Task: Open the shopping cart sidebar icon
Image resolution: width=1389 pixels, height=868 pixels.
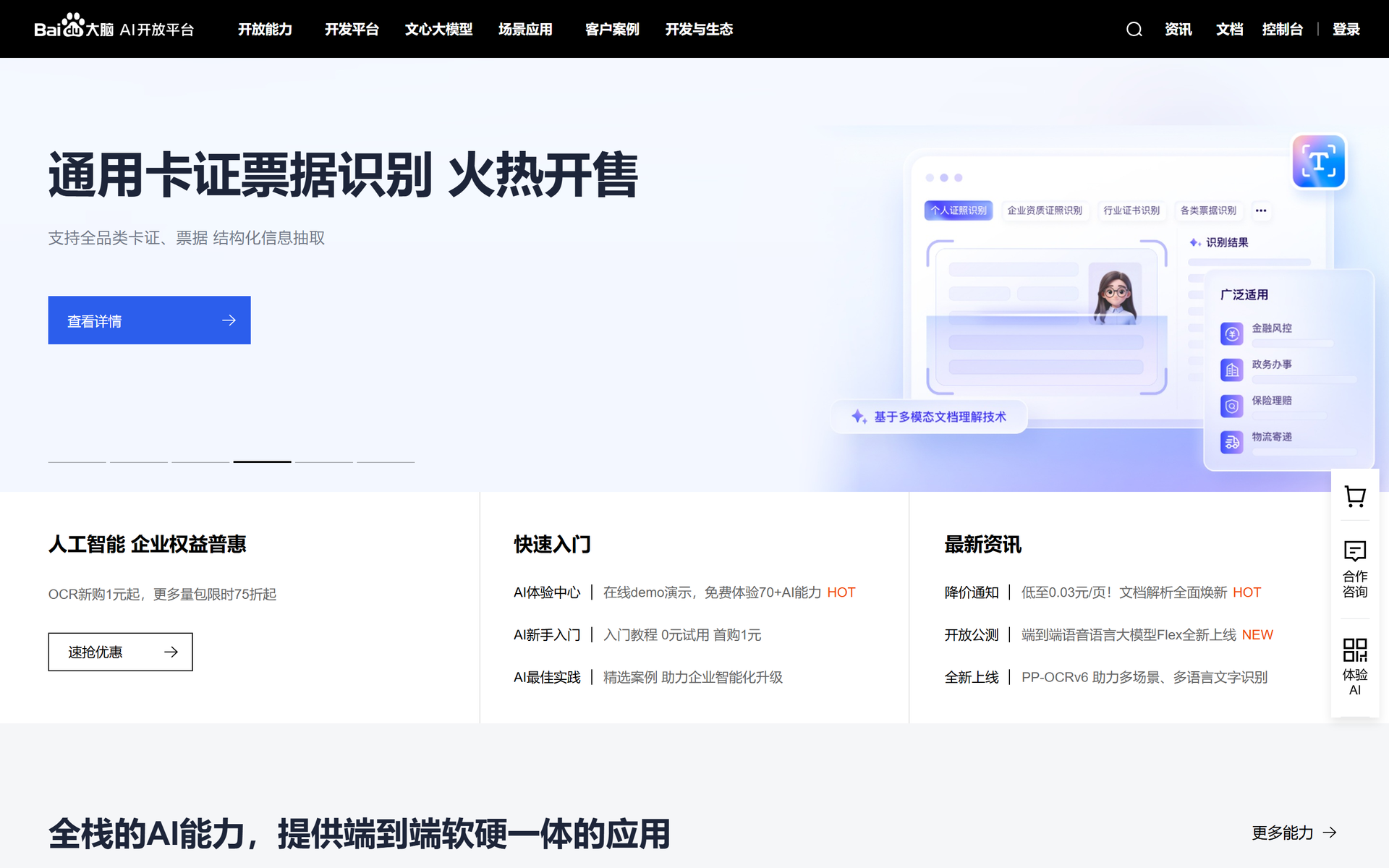Action: [1355, 496]
